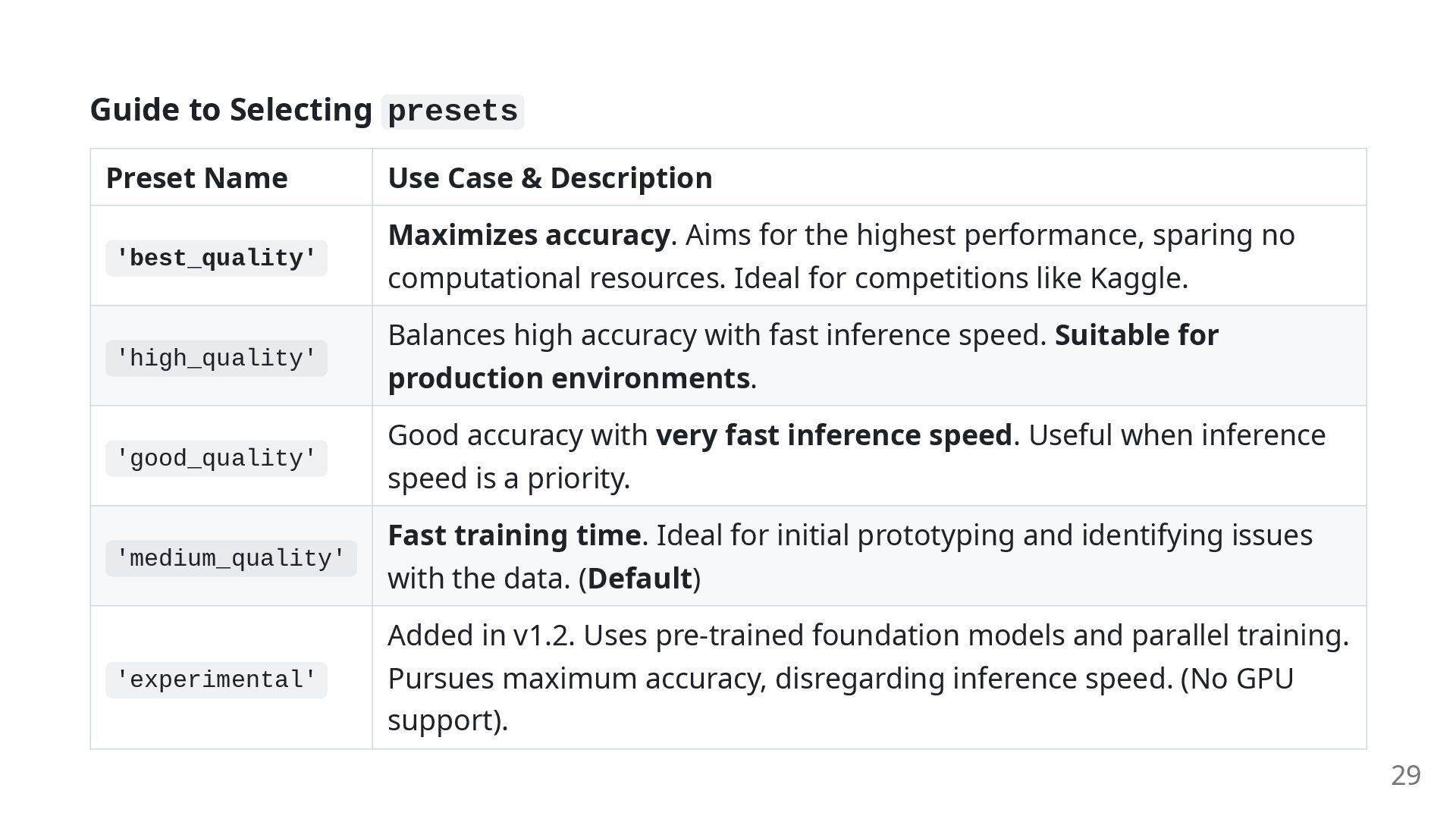Viewport: 1456px width, 819px height.
Task: Click the 'good_quality' preset name
Action: (216, 459)
